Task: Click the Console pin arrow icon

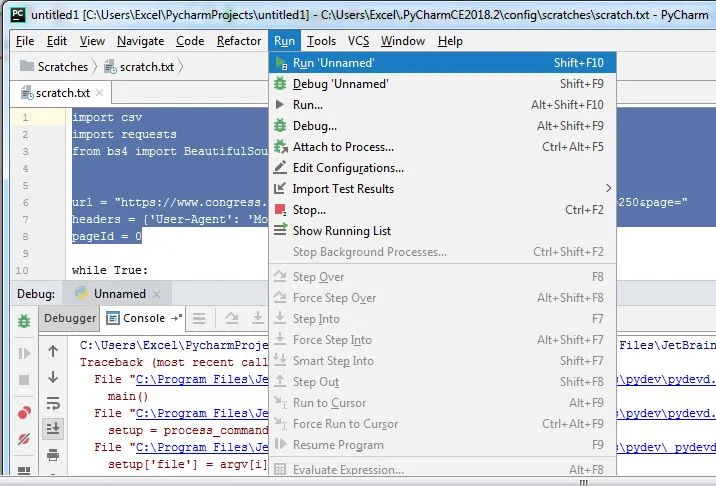Action: pyautogui.click(x=176, y=318)
